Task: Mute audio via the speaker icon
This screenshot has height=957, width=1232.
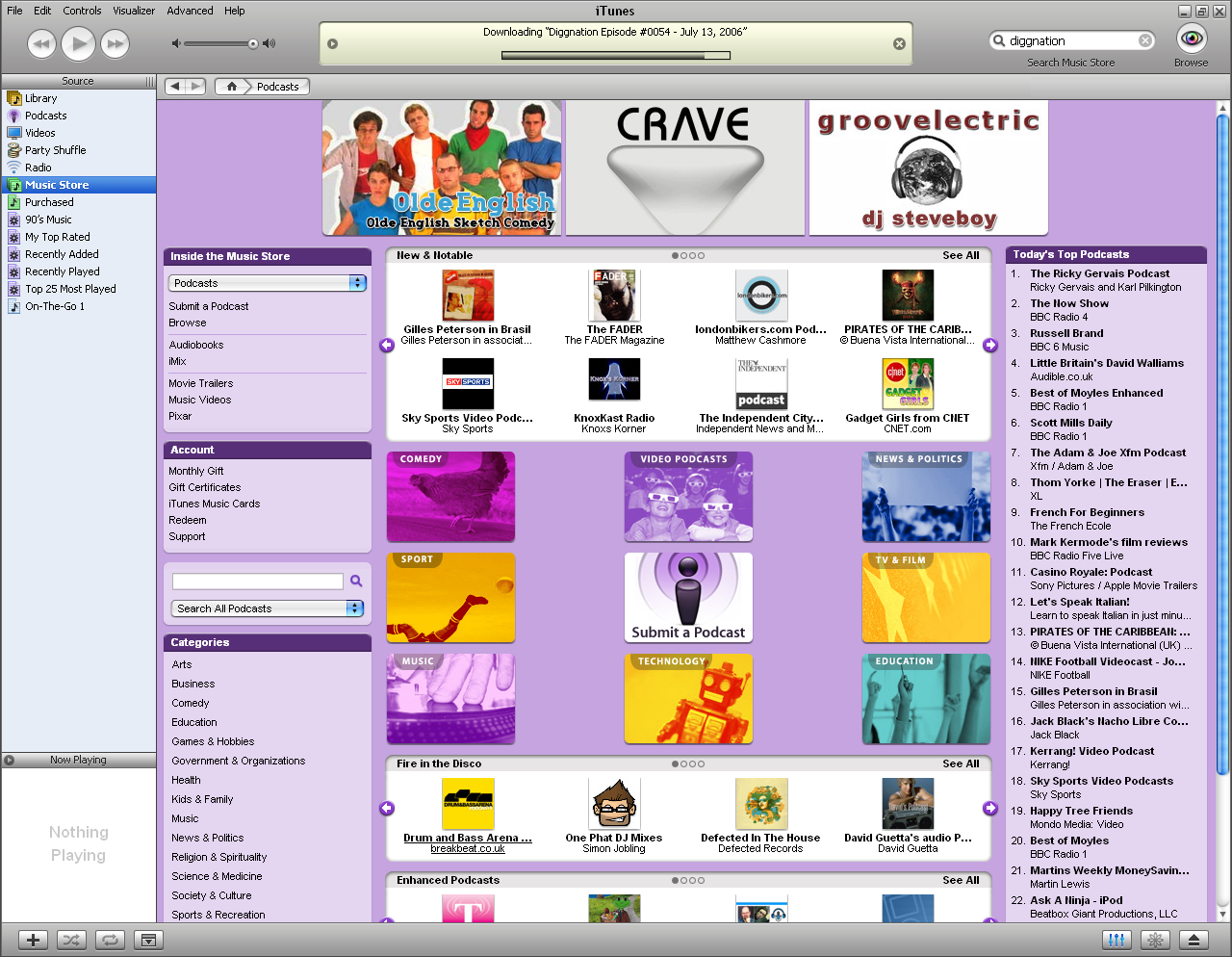Action: coord(177,43)
